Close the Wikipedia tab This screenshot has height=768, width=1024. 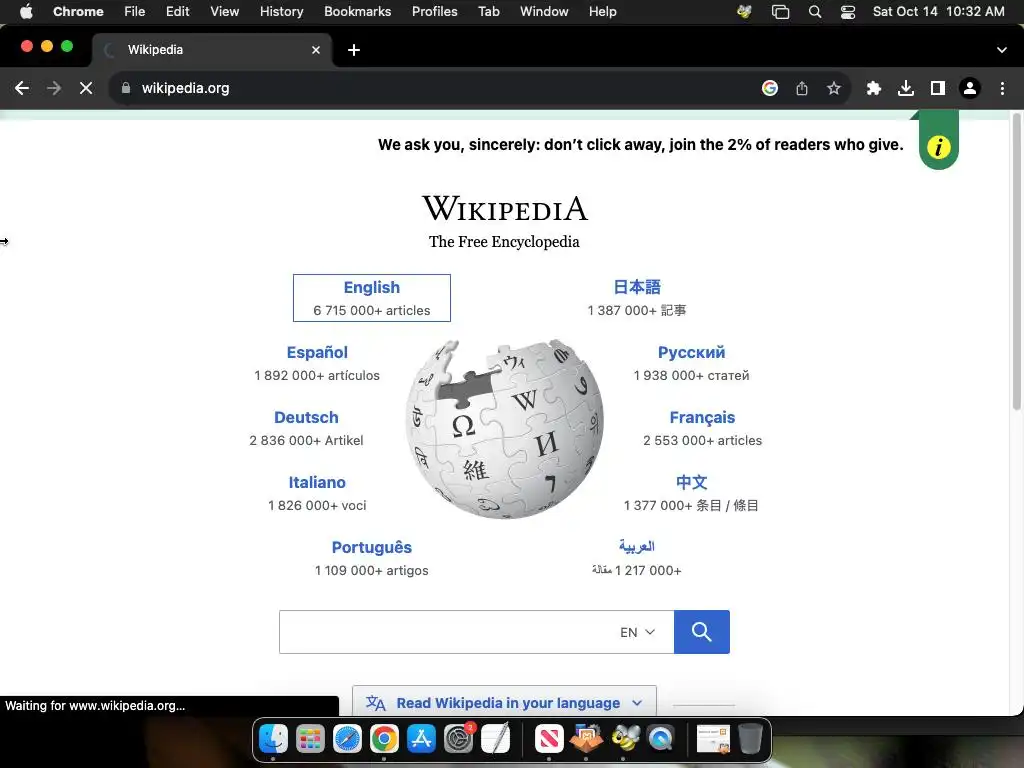[316, 50]
